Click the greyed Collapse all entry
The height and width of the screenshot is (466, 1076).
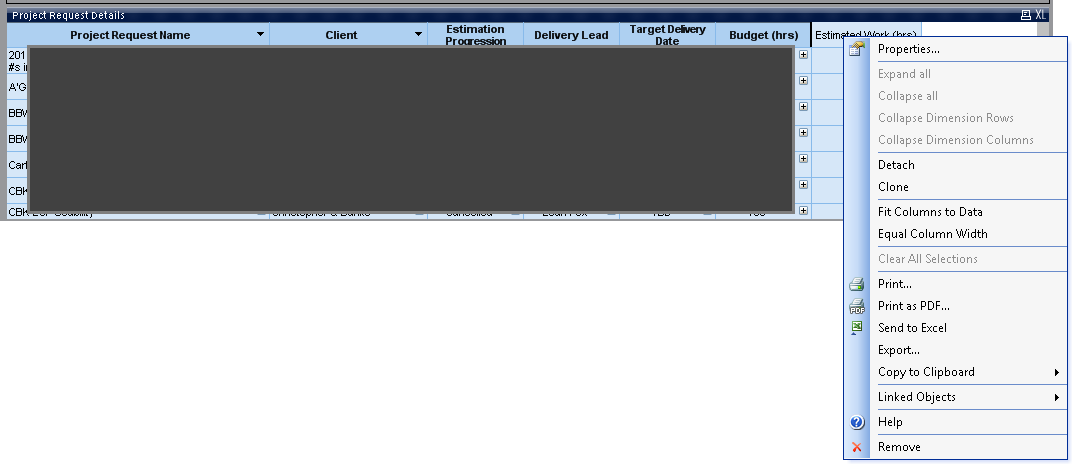coord(968,96)
